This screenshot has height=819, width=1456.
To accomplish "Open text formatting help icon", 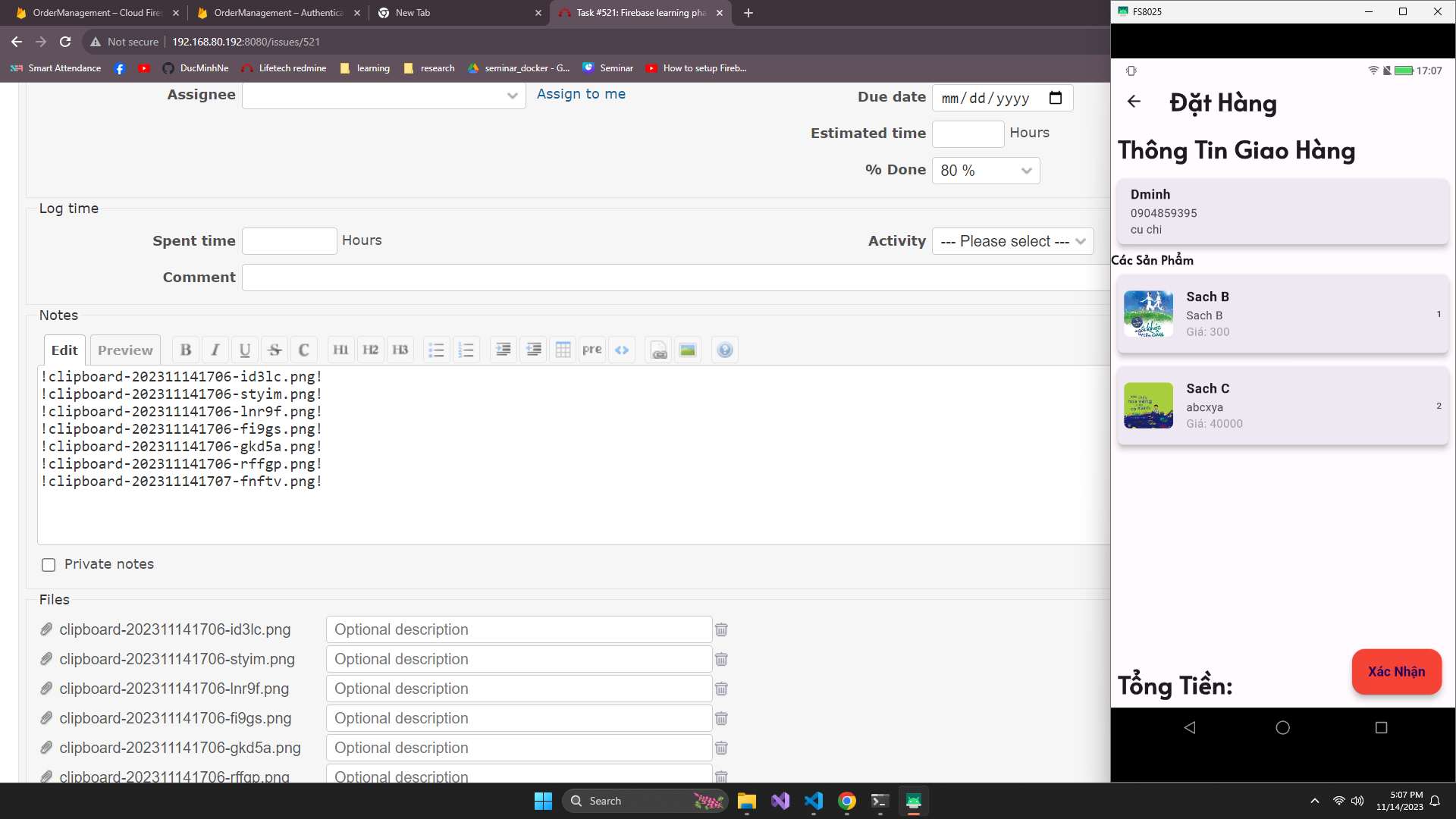I will tap(725, 350).
